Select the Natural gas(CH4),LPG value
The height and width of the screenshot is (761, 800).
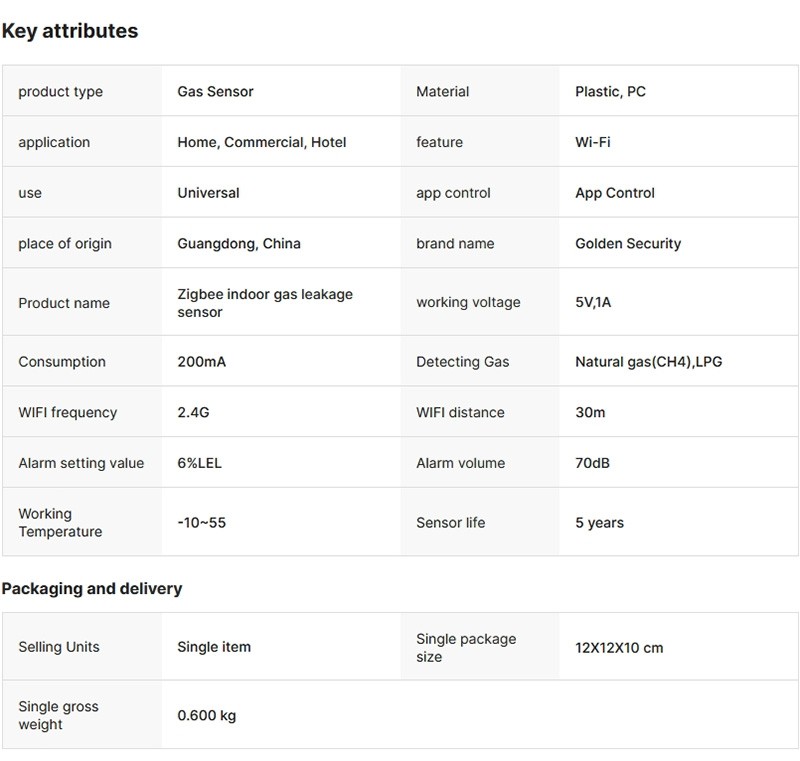[x=648, y=362]
